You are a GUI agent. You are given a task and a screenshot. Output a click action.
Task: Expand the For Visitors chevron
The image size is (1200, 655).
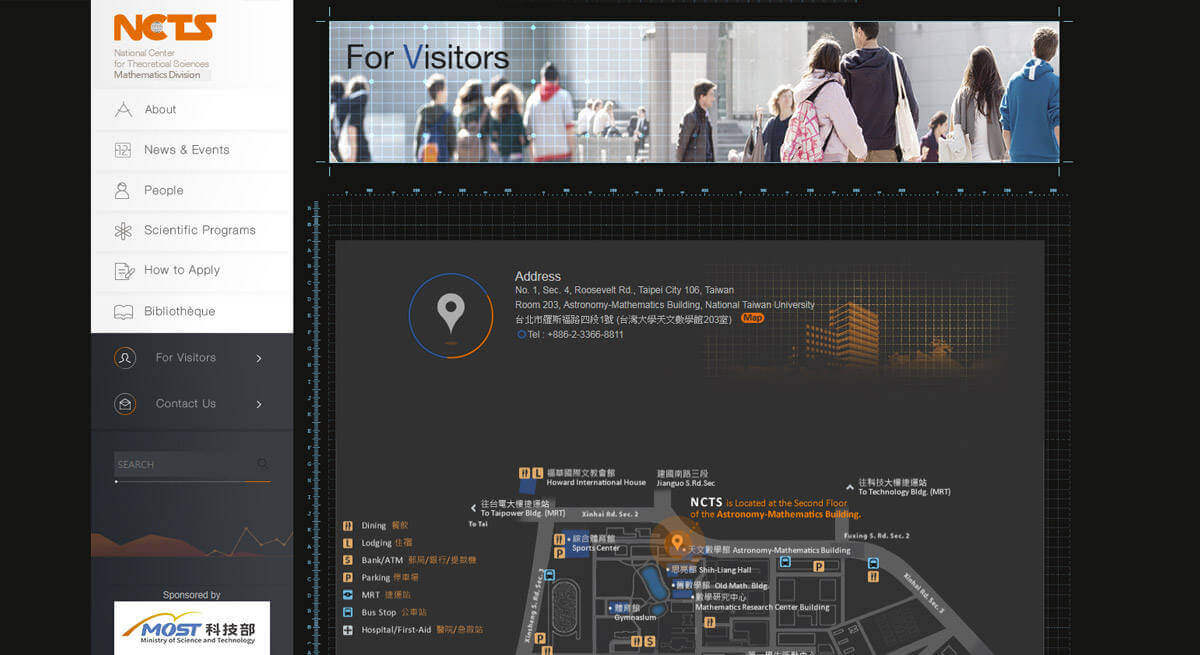(x=259, y=358)
